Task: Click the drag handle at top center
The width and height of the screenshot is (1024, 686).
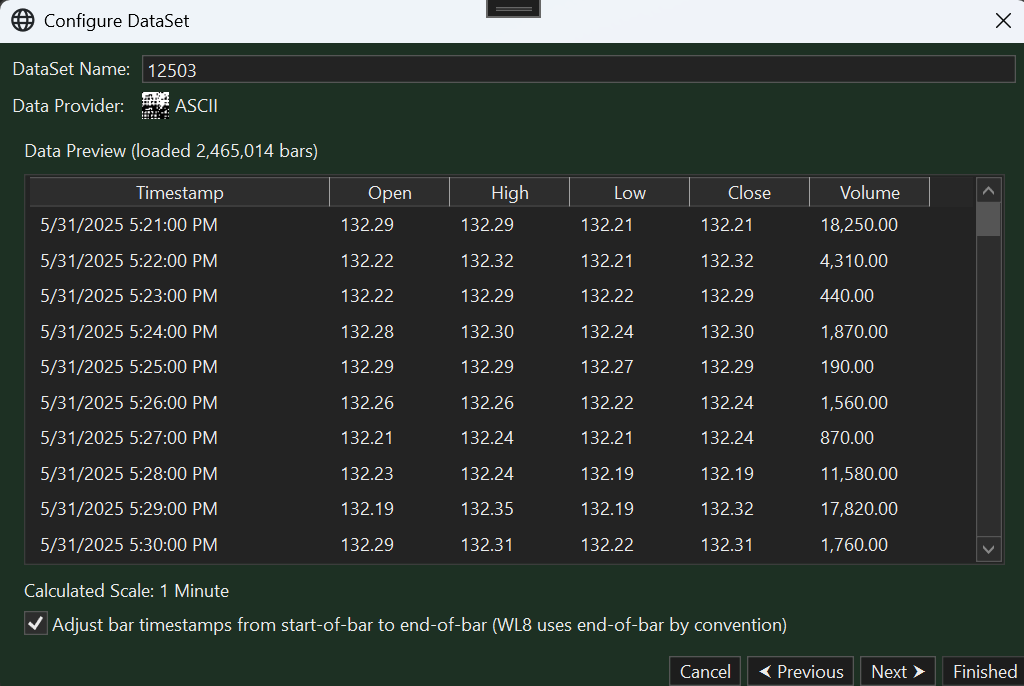Action: pos(513,8)
